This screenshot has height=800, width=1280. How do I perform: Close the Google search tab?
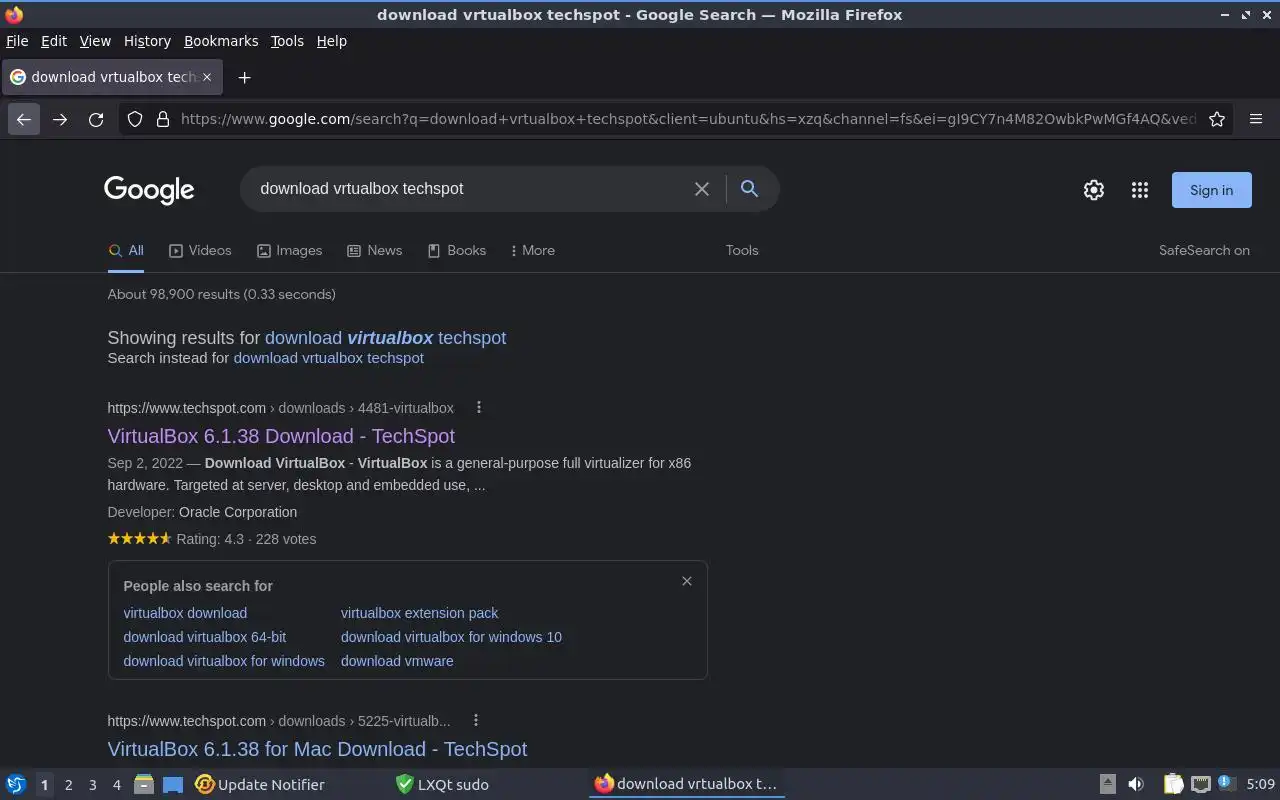207,77
